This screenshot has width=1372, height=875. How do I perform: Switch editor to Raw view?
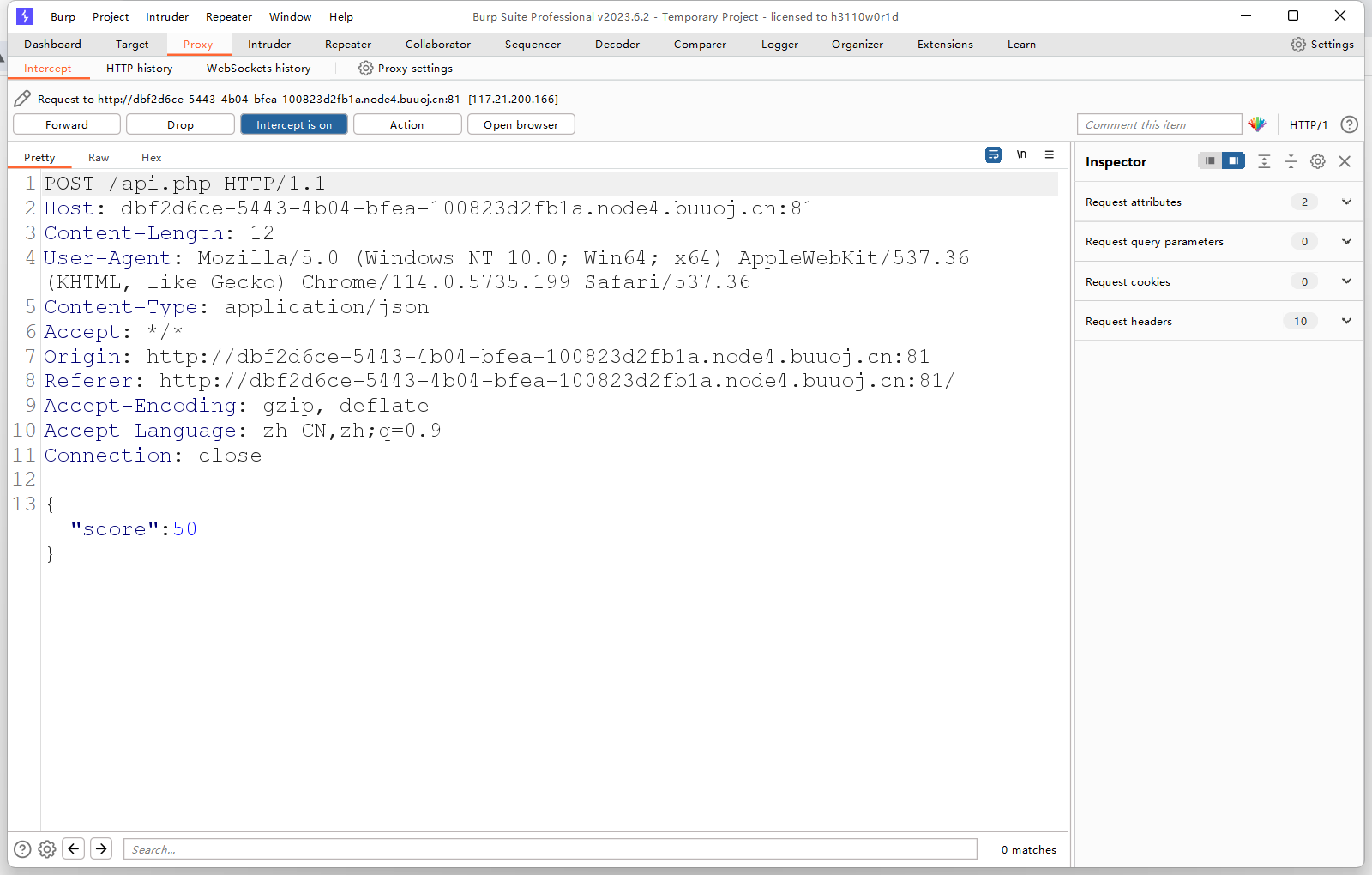(99, 158)
